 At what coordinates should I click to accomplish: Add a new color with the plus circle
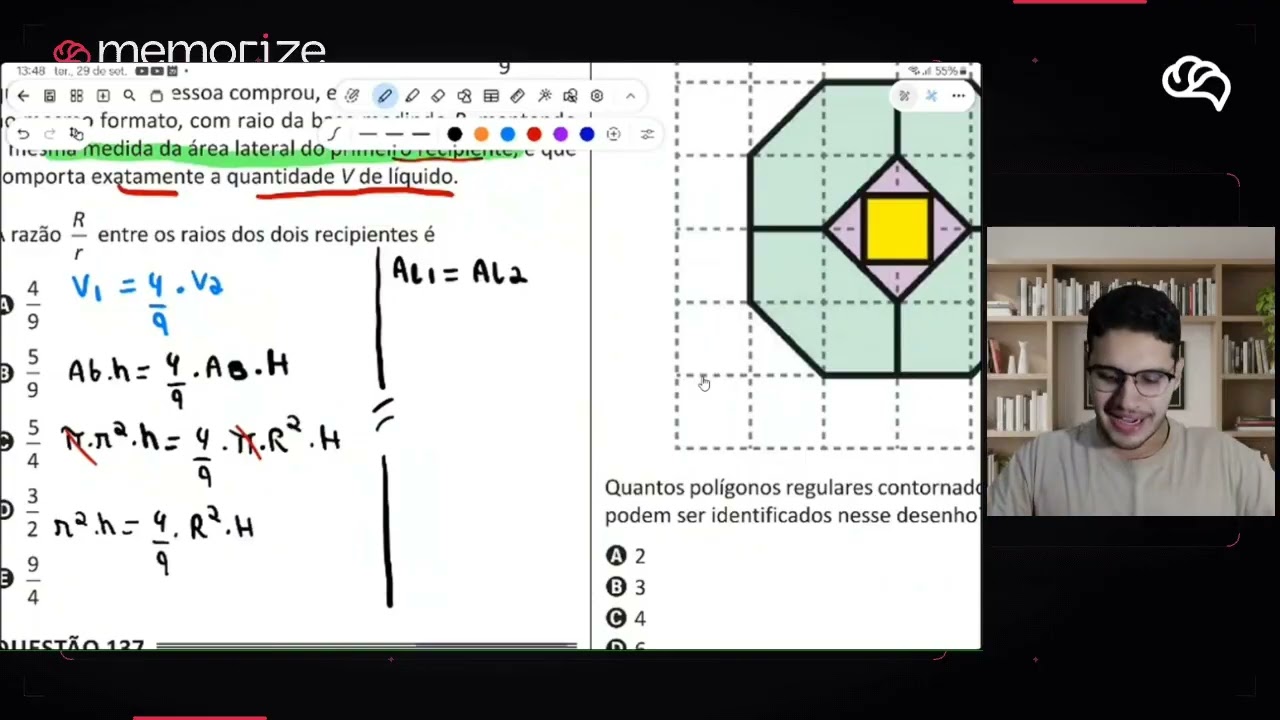[x=613, y=134]
